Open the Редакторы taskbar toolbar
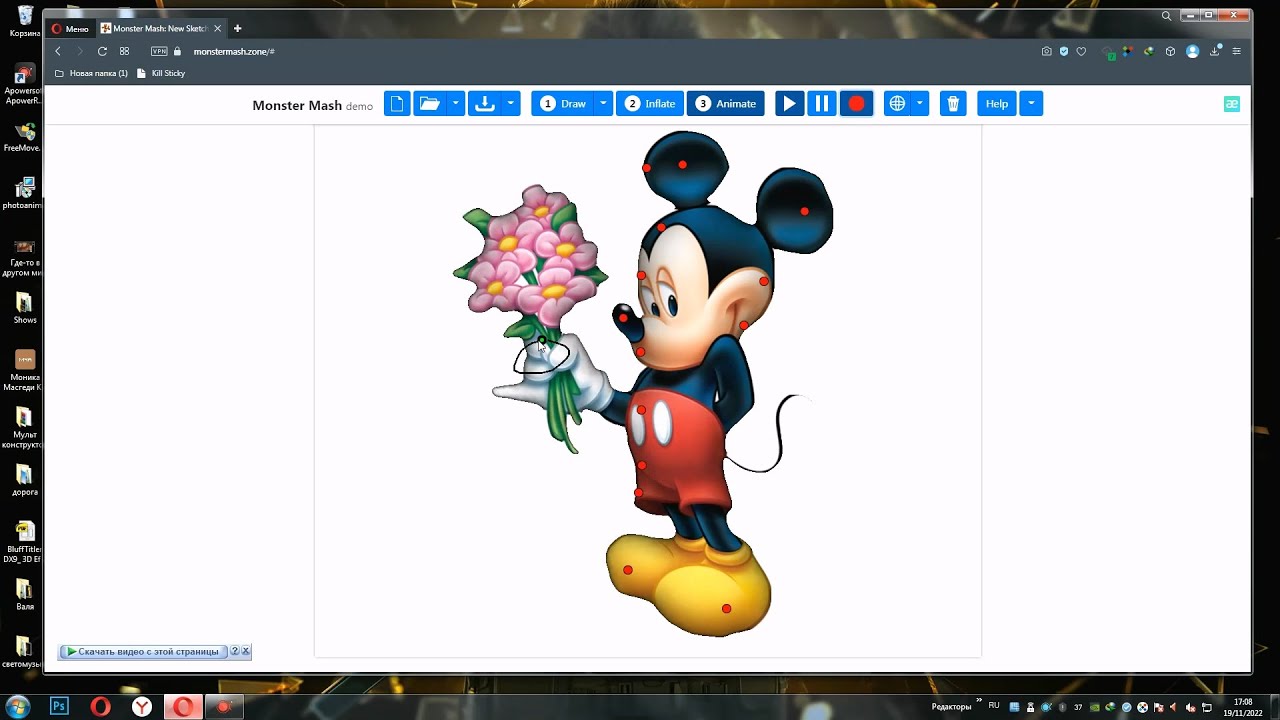Image resolution: width=1280 pixels, height=720 pixels. coord(951,707)
